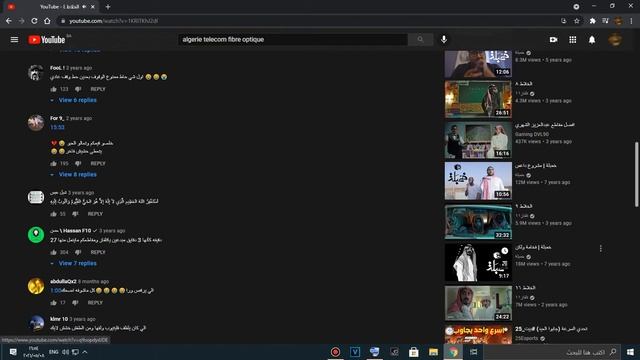Open Chrome extensions puzzle icon
Viewport: 640px width, 360px height.
pyautogui.click(x=592, y=21)
